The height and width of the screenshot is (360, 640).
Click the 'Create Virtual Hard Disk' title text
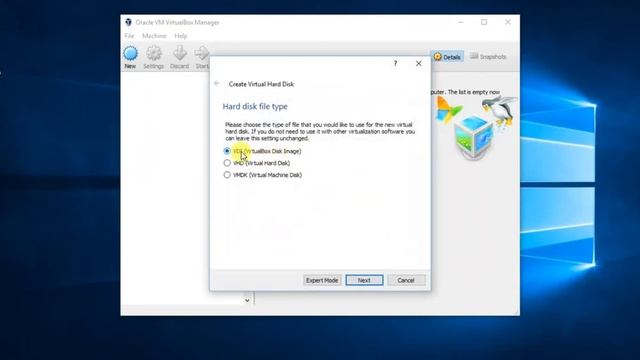[x=261, y=84]
